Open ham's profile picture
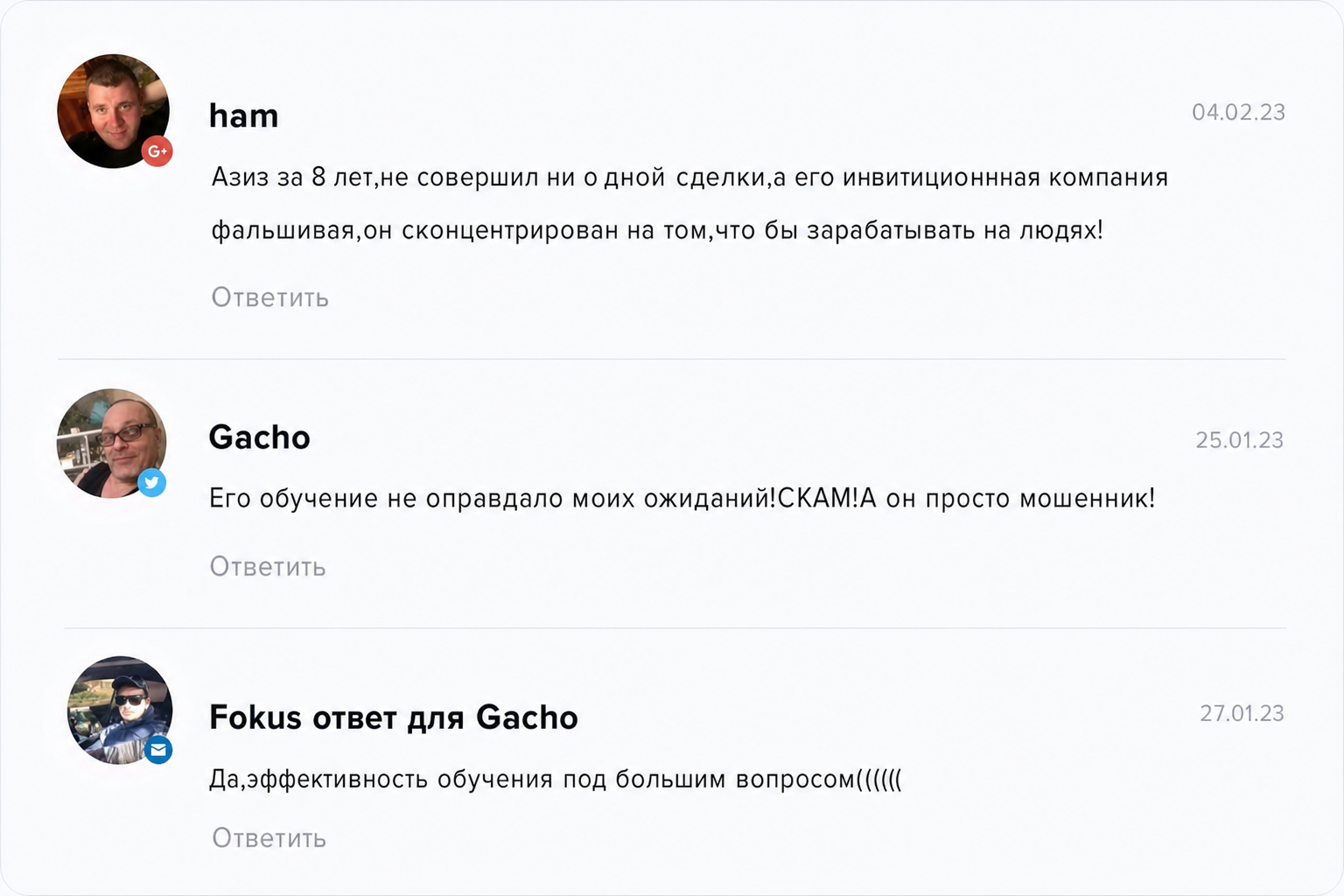Screen dimensions: 1344x896 (x=114, y=111)
